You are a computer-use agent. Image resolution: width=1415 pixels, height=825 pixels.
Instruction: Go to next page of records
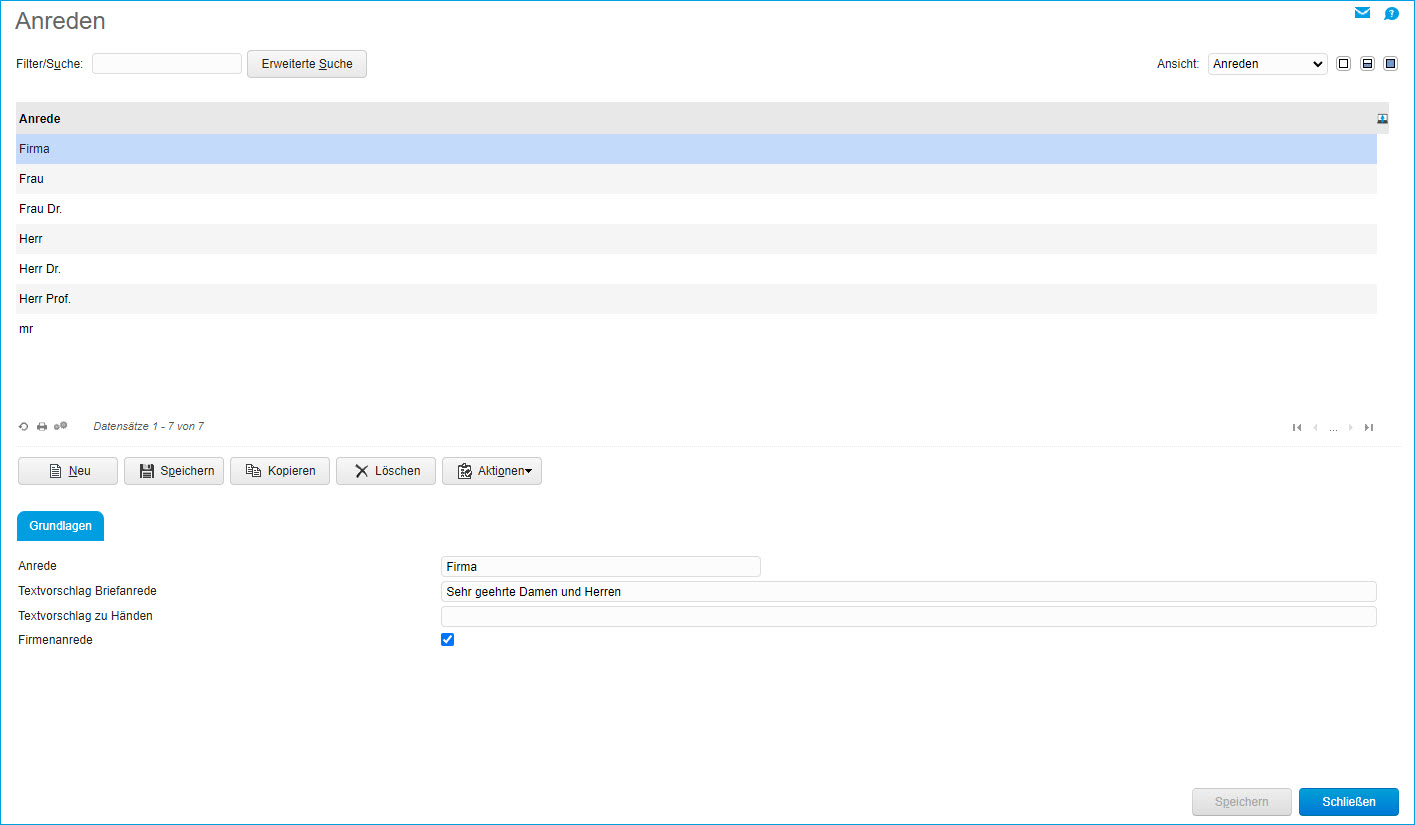click(x=1351, y=428)
